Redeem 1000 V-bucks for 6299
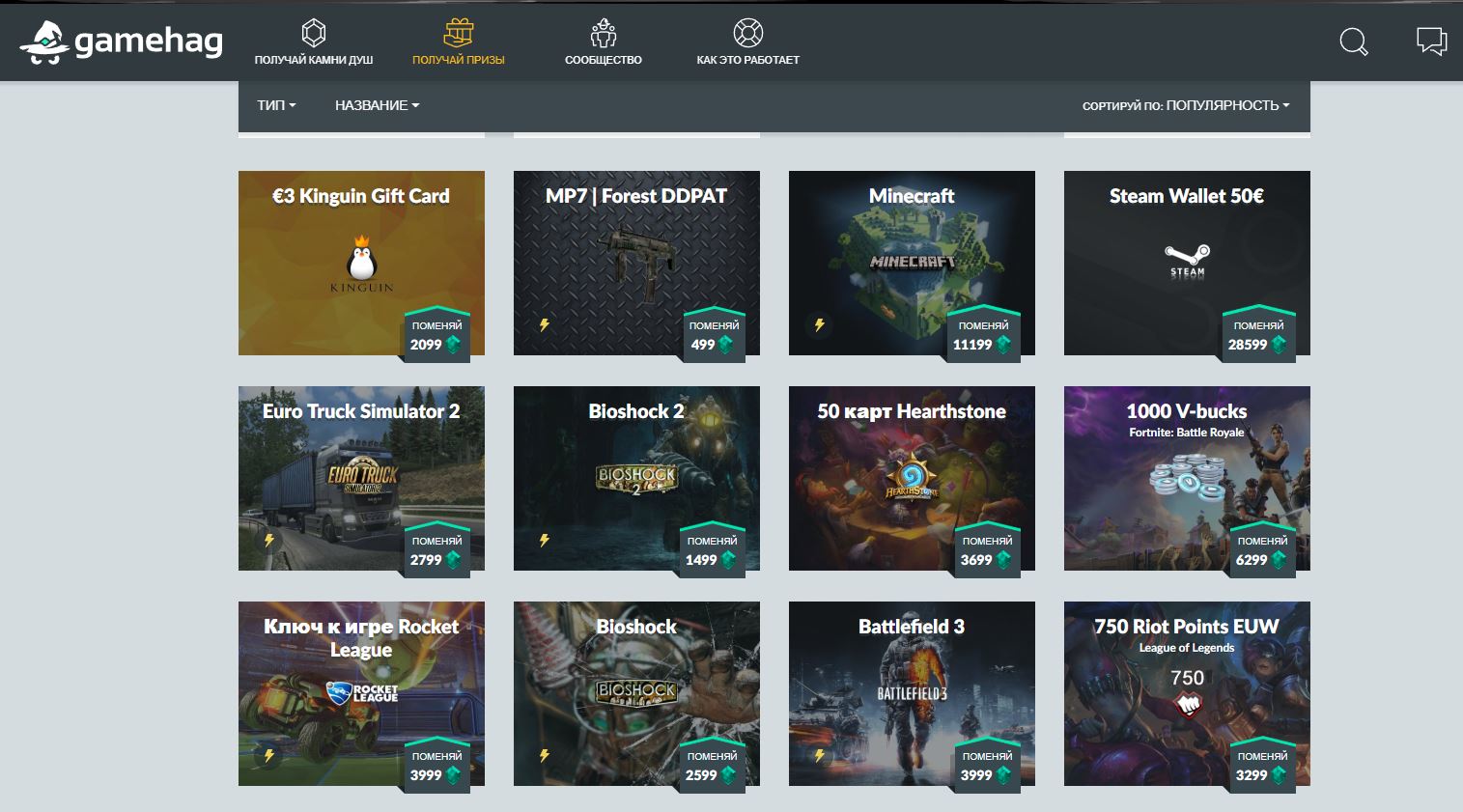Screen dimensions: 1463x812 [1262, 549]
